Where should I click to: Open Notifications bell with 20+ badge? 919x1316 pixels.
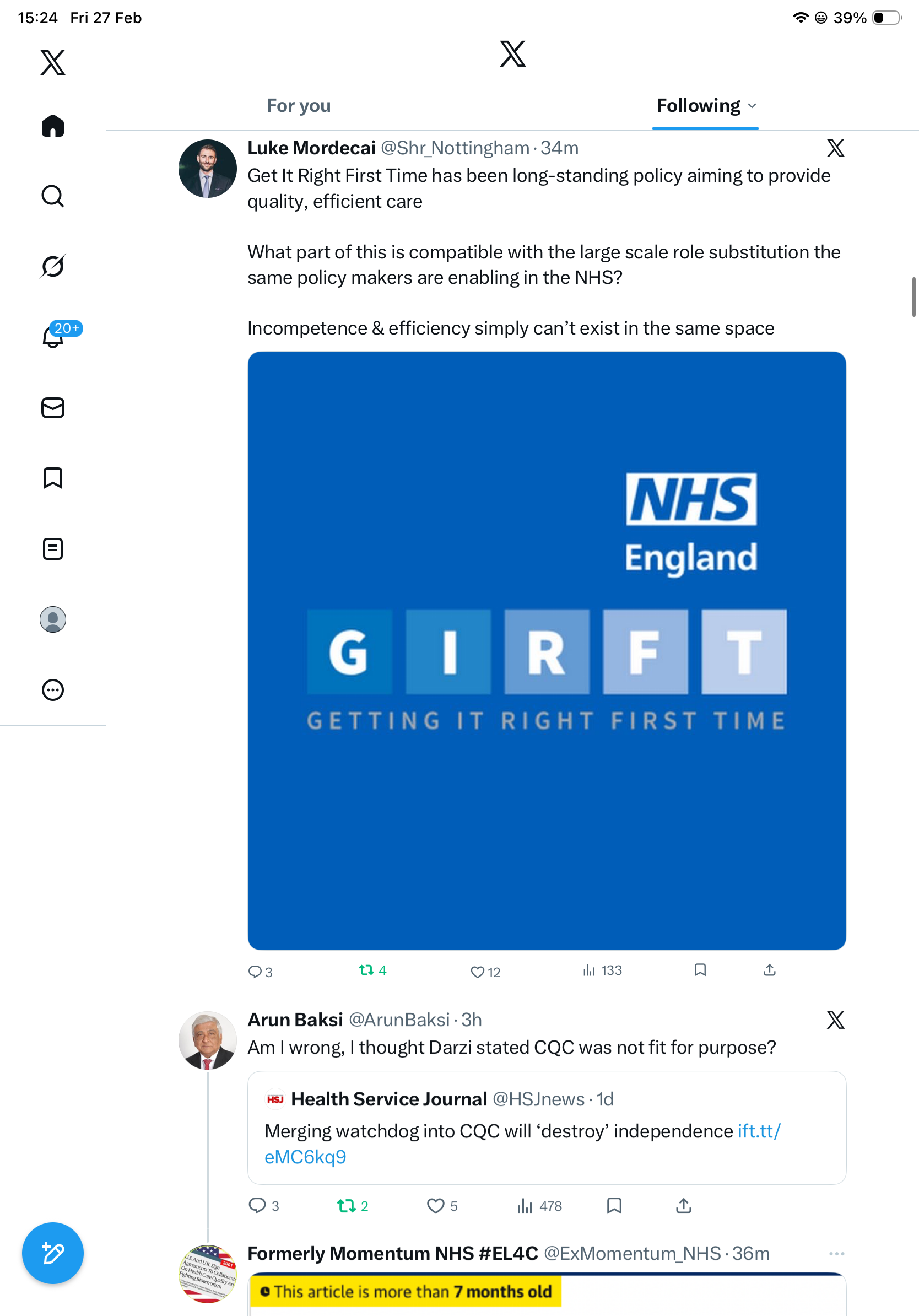click(54, 337)
